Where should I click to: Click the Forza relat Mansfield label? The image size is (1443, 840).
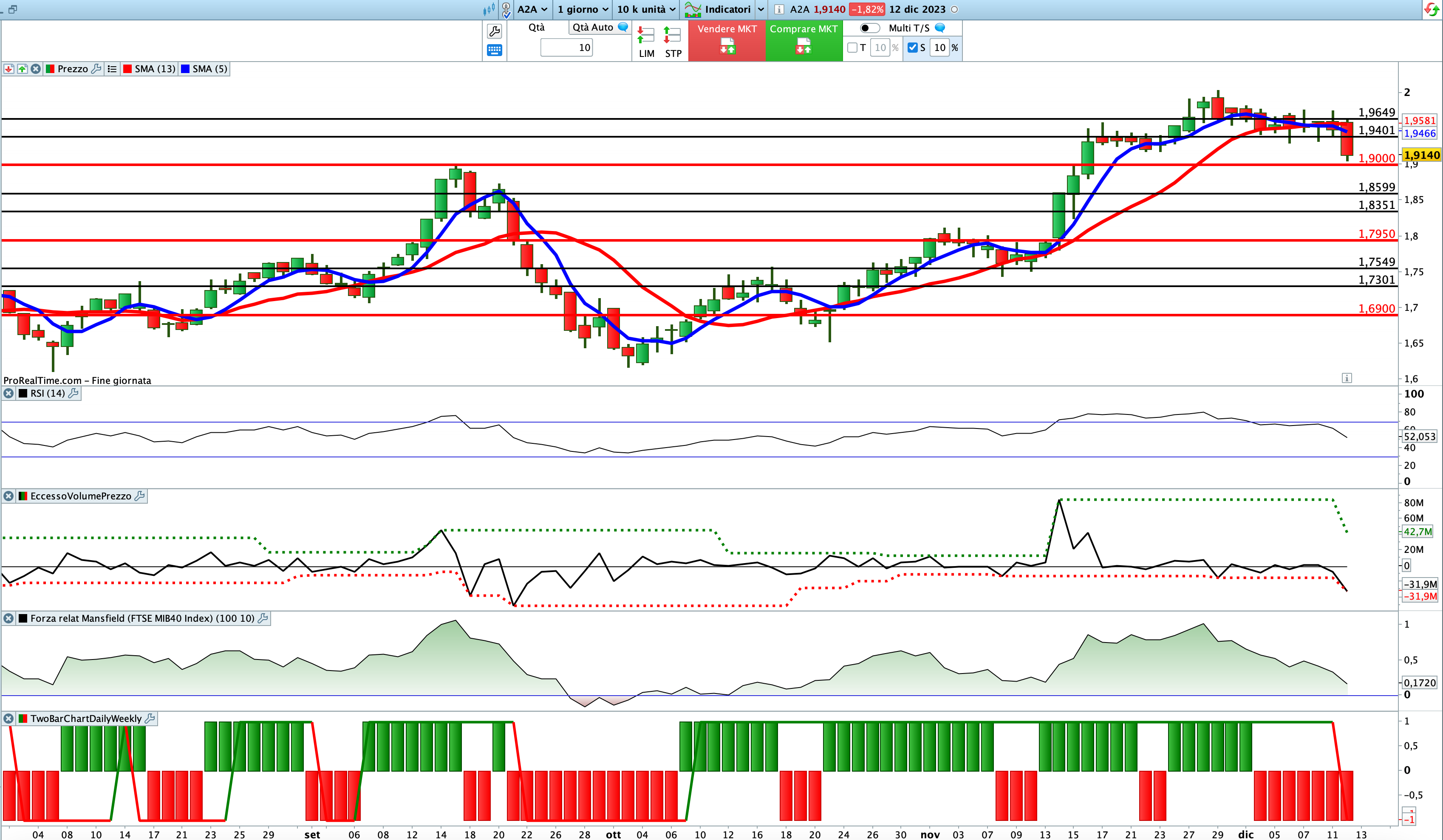(x=143, y=618)
